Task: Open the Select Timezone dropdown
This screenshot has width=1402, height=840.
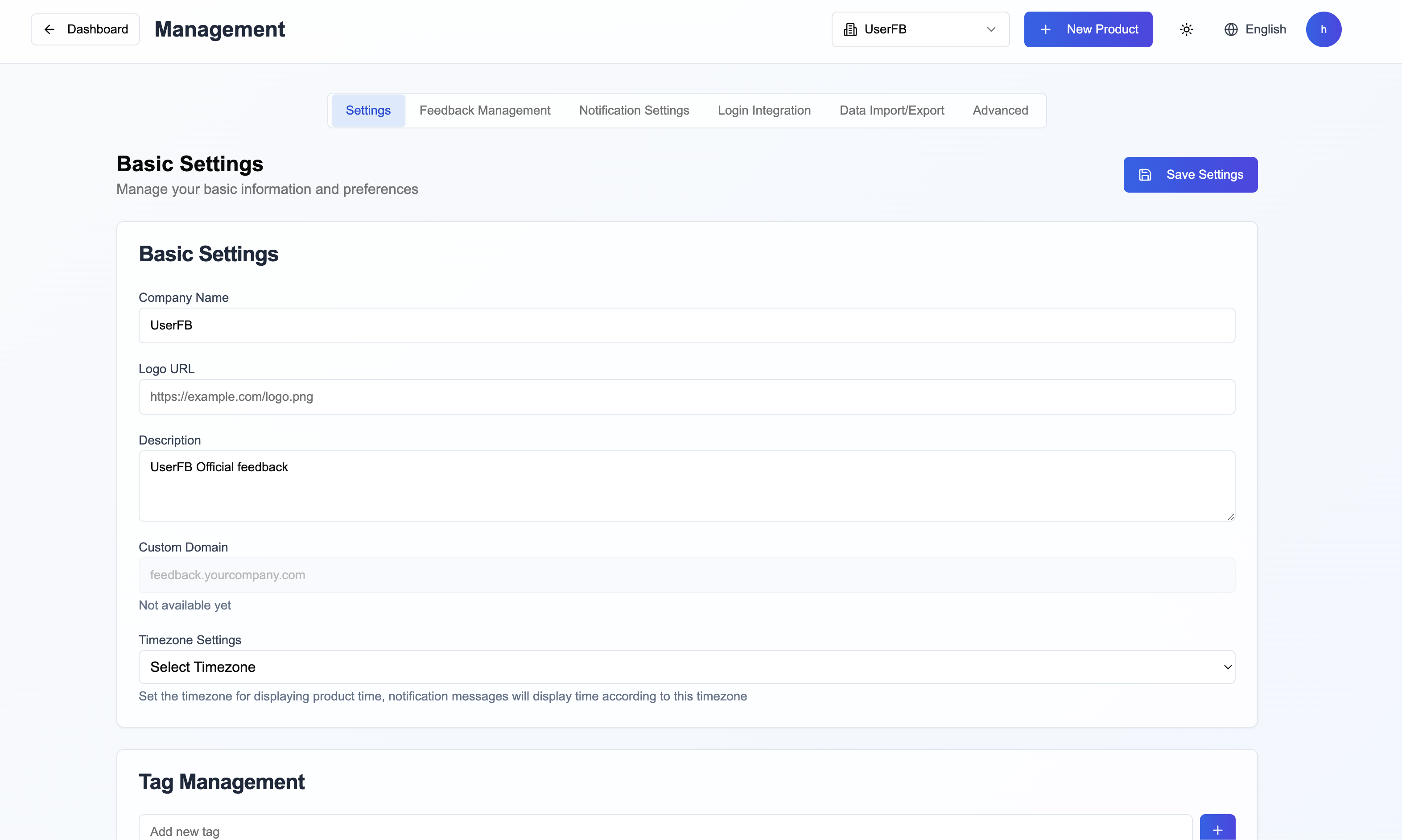Action: 686,667
